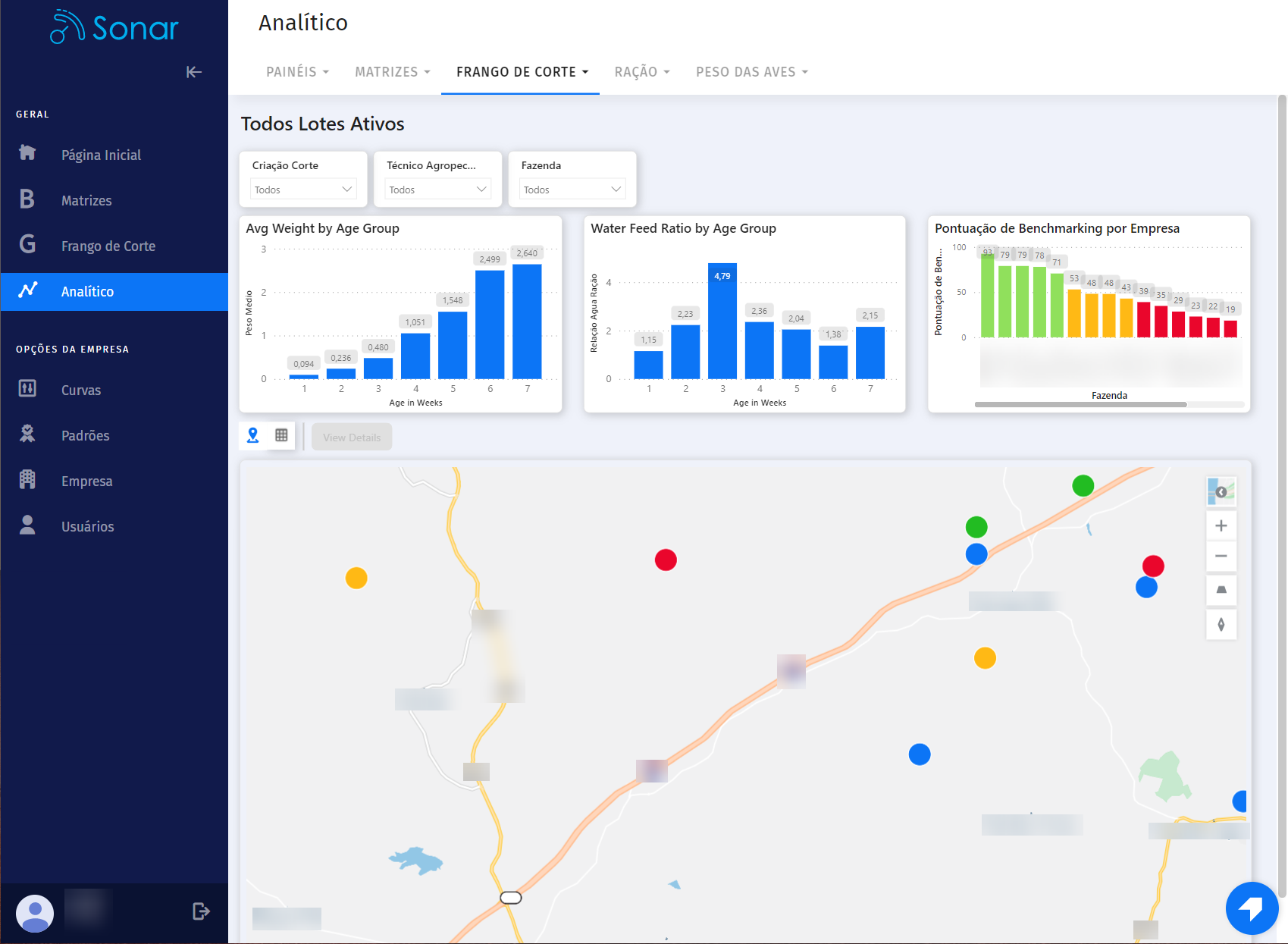Click the Todos Lotes Ativos heading
Image resolution: width=1288 pixels, height=944 pixels.
point(323,124)
